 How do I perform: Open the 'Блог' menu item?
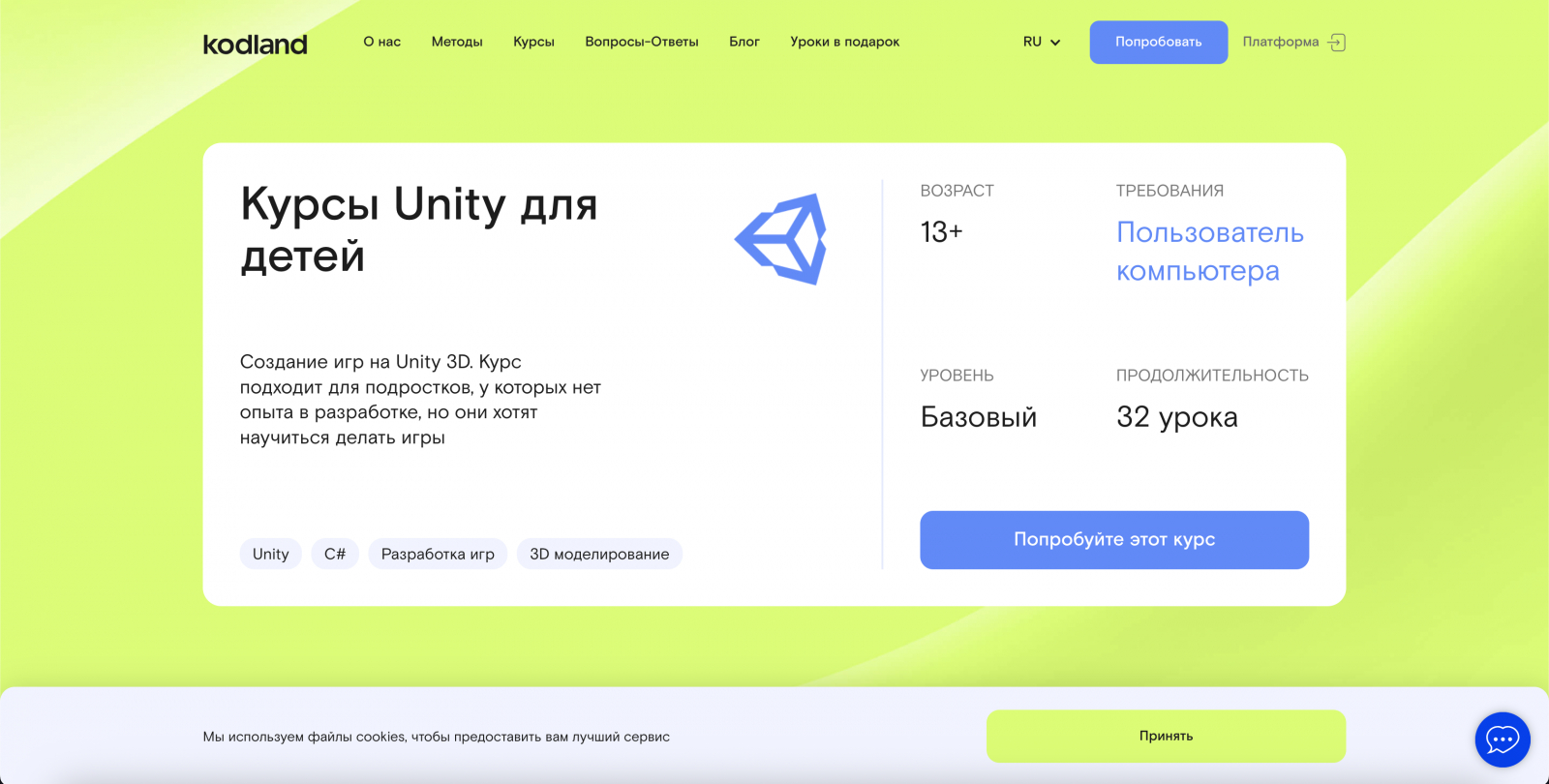point(744,42)
